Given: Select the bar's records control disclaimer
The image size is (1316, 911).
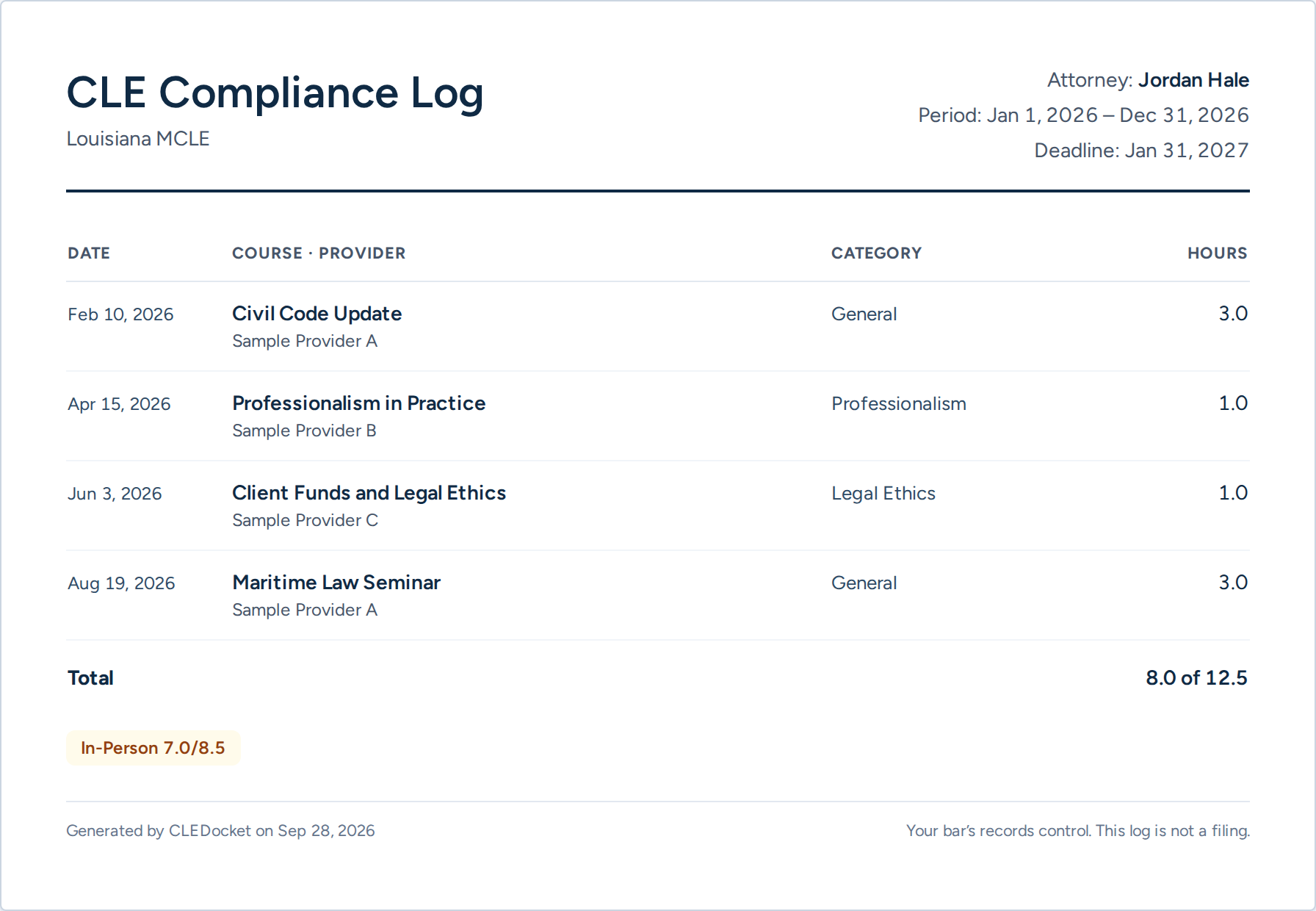Looking at the screenshot, I should 1077,831.
